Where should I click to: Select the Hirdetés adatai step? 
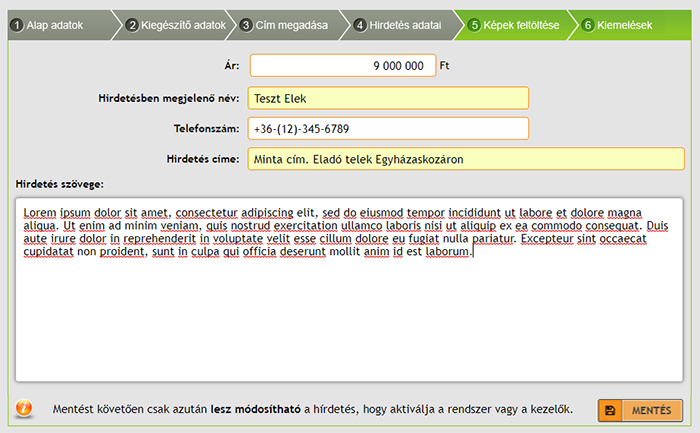point(404,24)
